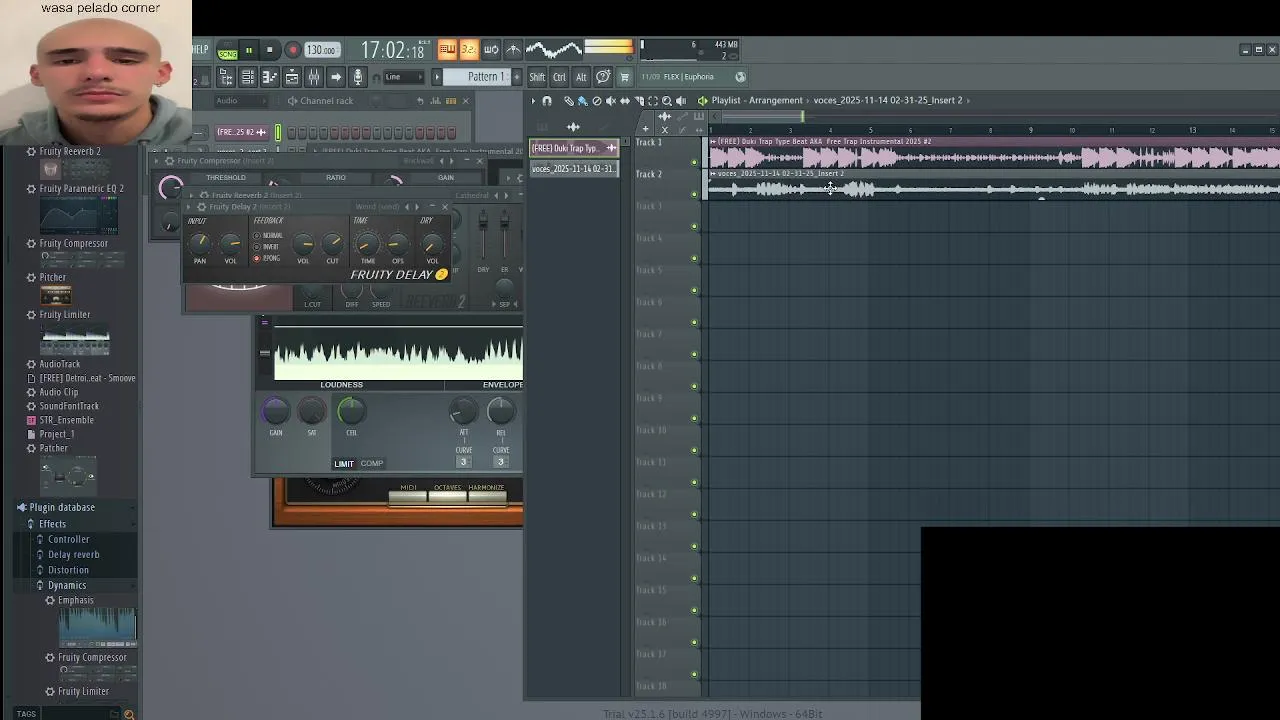The image size is (1280, 720).
Task: Click the tempo 130.000 field
Action: pyautogui.click(x=321, y=50)
